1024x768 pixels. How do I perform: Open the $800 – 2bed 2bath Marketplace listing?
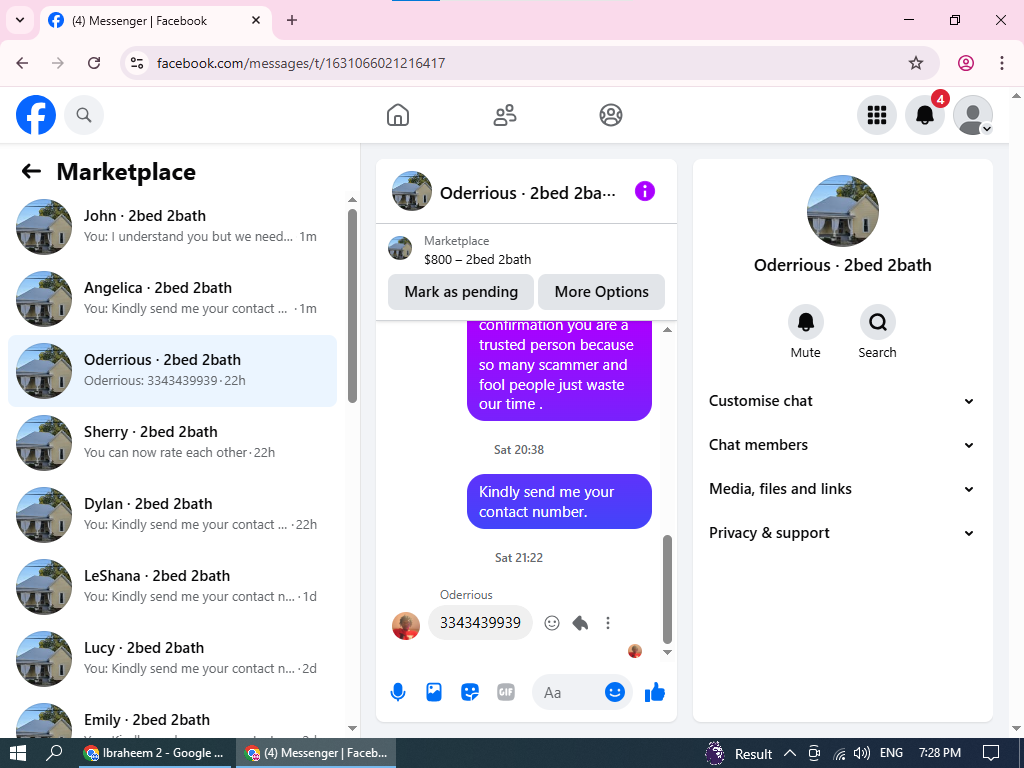pos(526,250)
